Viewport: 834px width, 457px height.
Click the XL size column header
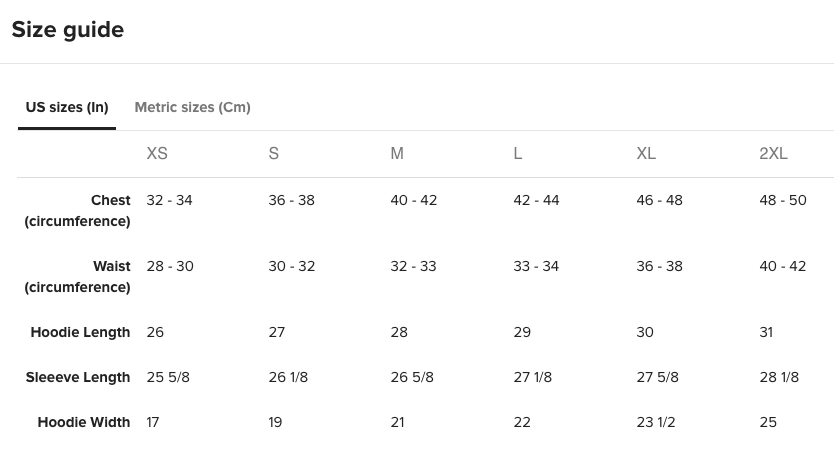646,154
